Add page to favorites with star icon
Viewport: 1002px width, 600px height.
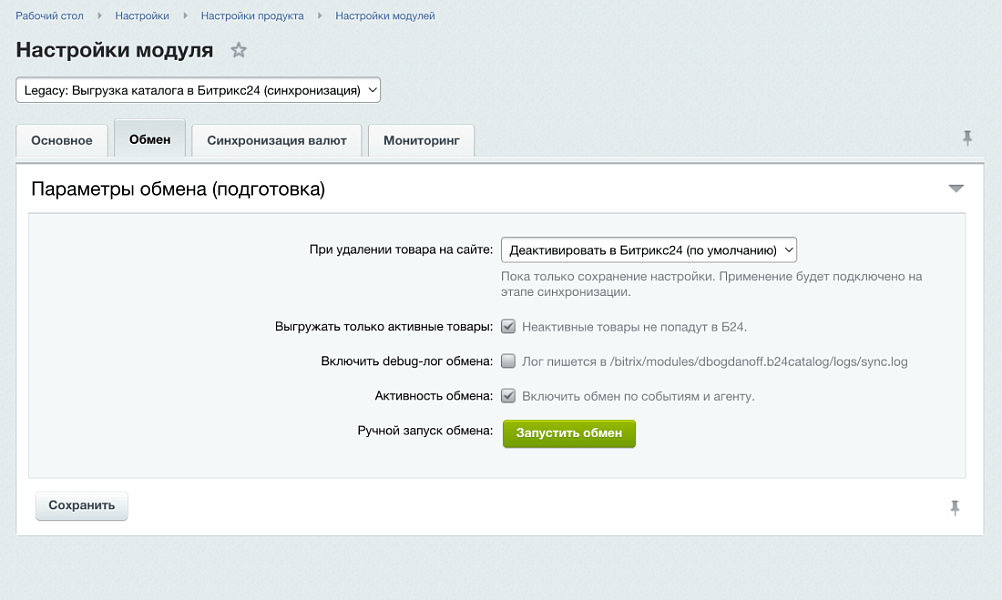[238, 50]
